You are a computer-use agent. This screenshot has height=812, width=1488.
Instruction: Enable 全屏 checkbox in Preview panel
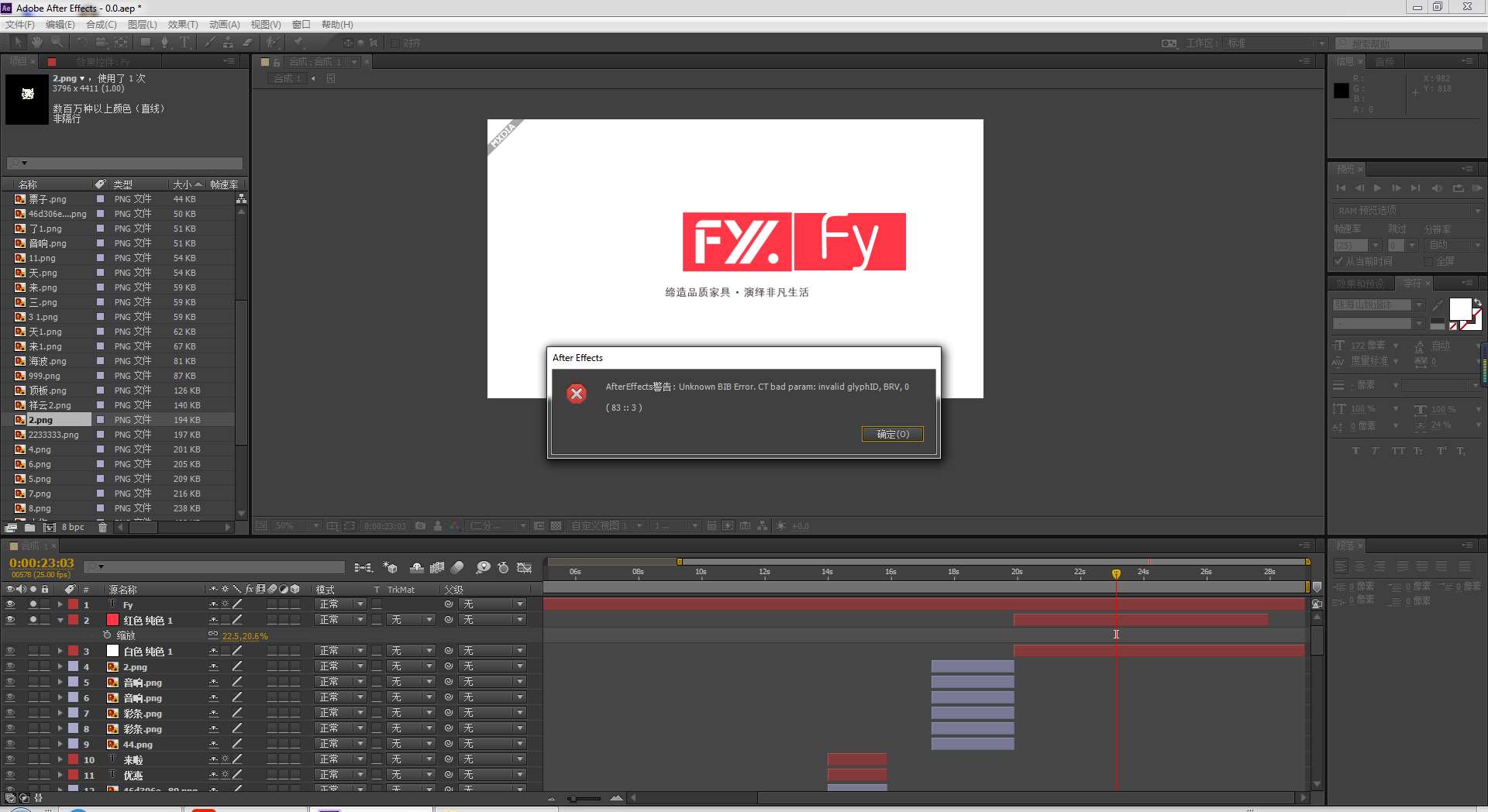click(1428, 261)
